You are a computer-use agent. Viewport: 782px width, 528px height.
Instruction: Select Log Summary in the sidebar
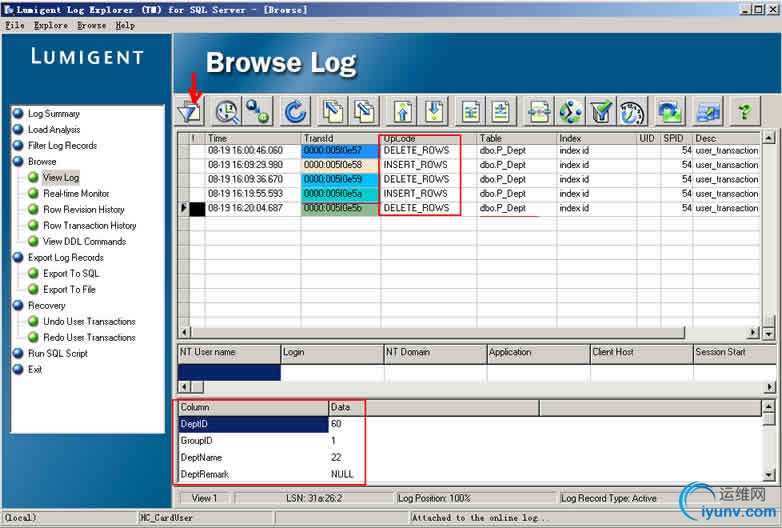click(53, 114)
